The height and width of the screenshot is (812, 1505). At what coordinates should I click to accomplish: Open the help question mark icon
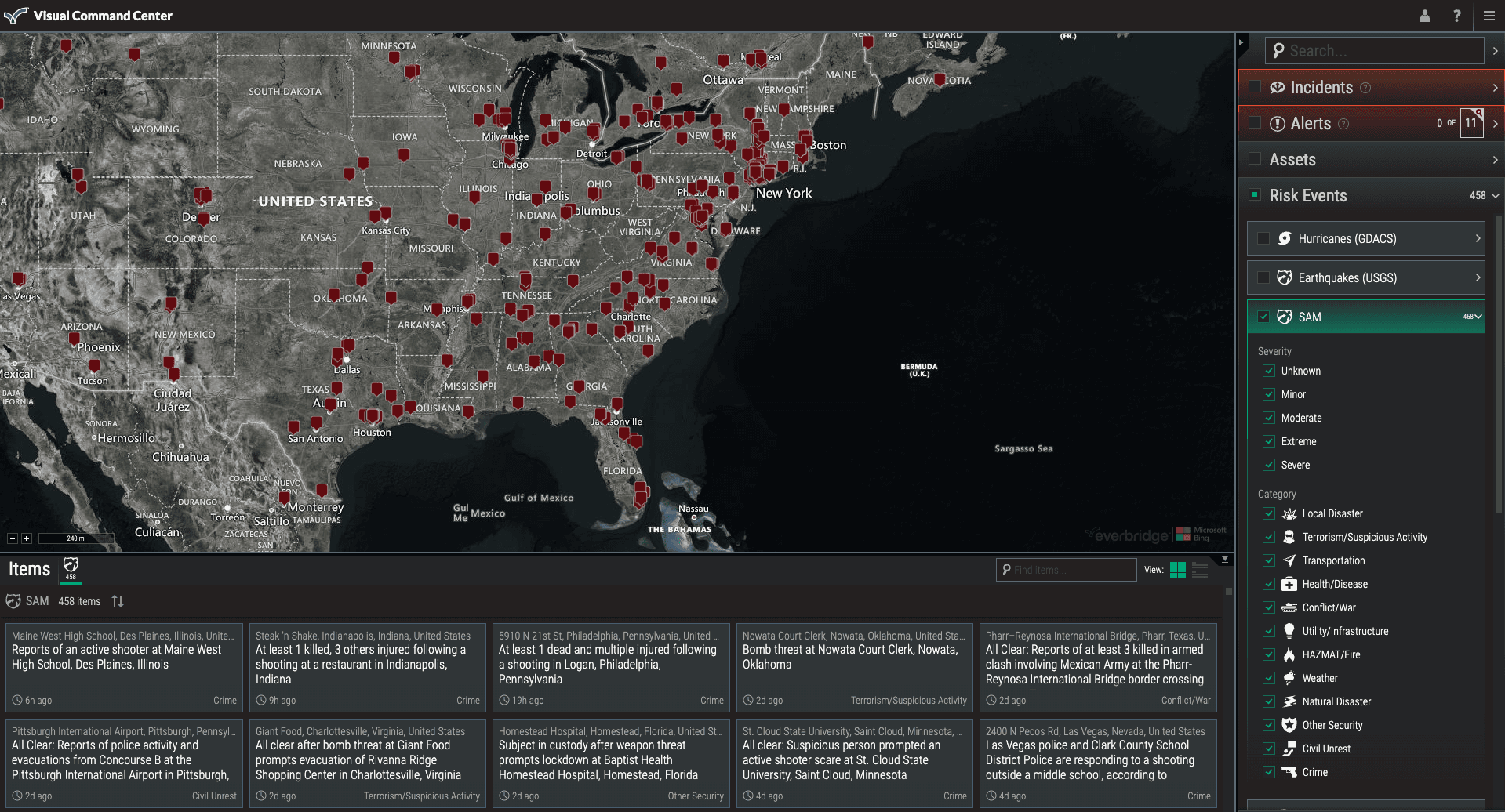pyautogui.click(x=1456, y=16)
